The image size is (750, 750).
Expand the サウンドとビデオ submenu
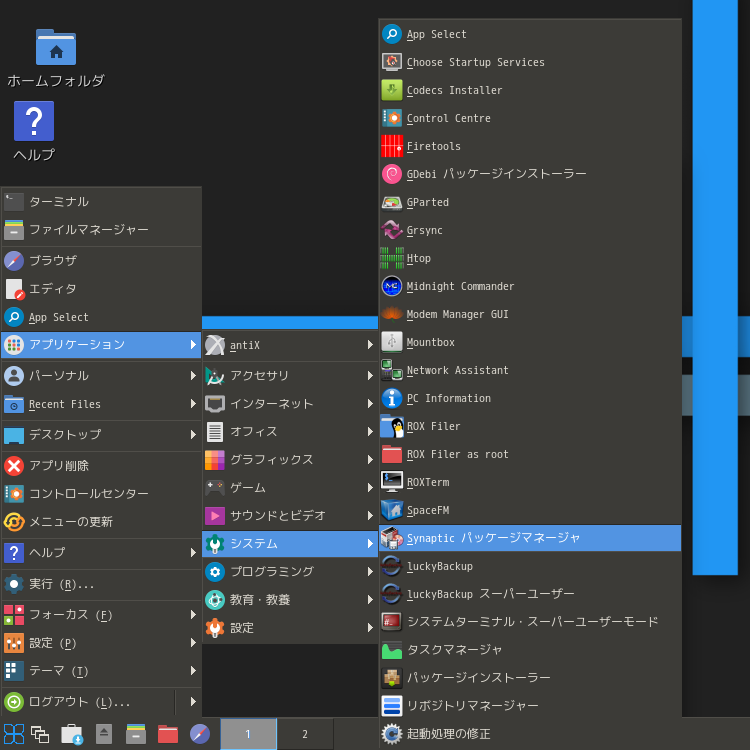coord(290,516)
